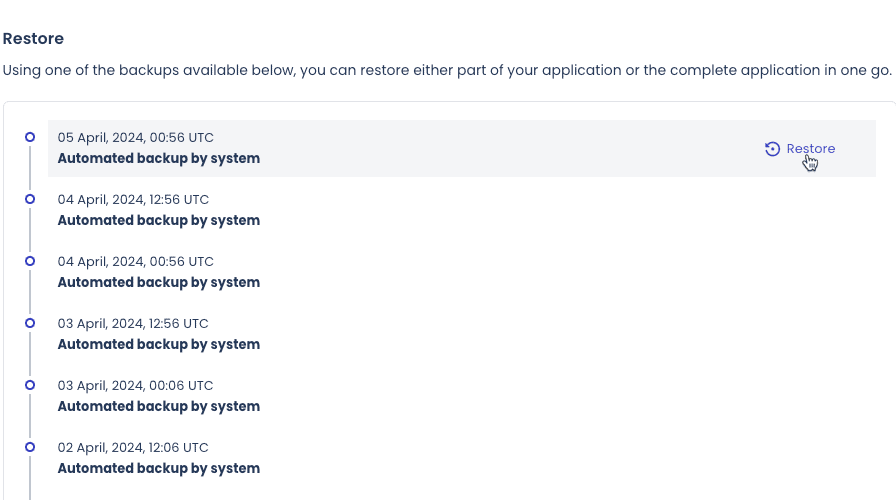Click the 03 April, 2024, 12:56 UTC timestamp
Viewport: 896px width, 500px height.
point(133,323)
